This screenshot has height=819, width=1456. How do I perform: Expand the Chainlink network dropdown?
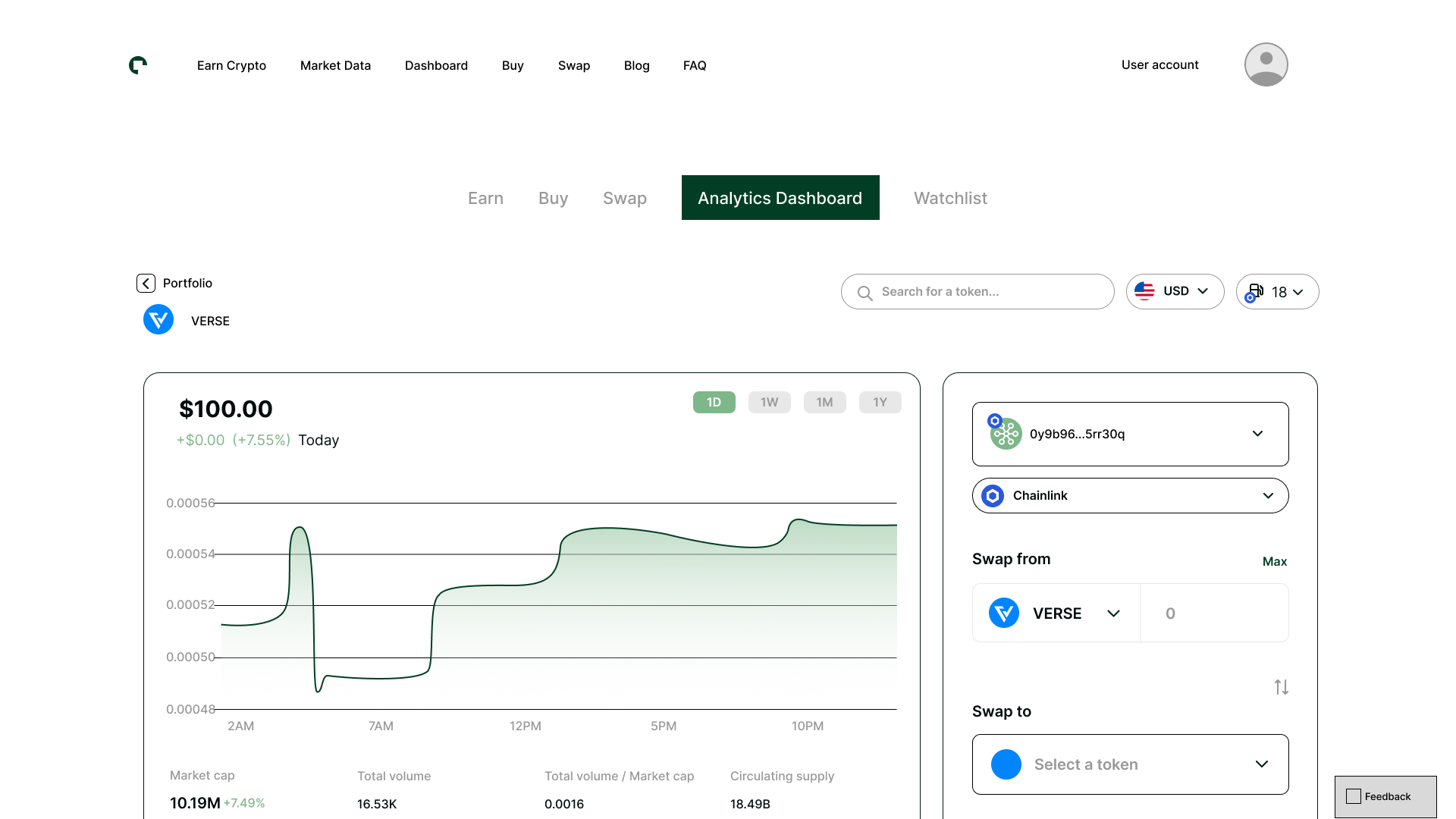(1130, 495)
